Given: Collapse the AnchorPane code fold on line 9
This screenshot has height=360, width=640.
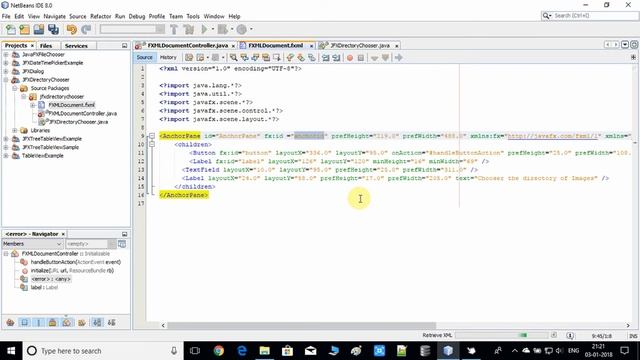Looking at the screenshot, I should pyautogui.click(x=152, y=136).
